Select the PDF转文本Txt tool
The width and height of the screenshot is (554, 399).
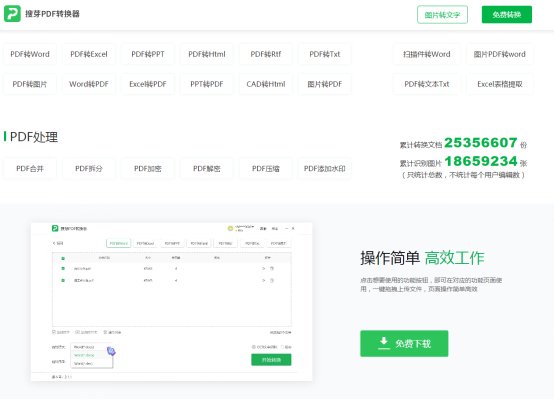(427, 84)
